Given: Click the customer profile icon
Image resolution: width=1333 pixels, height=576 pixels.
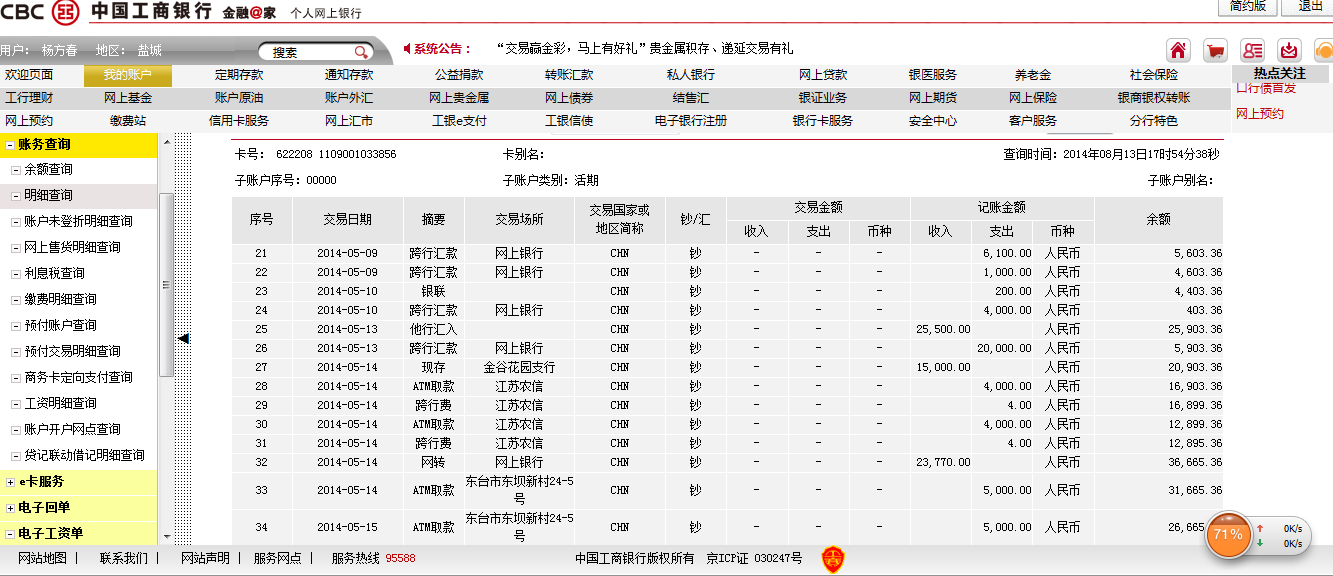Looking at the screenshot, I should [1252, 51].
